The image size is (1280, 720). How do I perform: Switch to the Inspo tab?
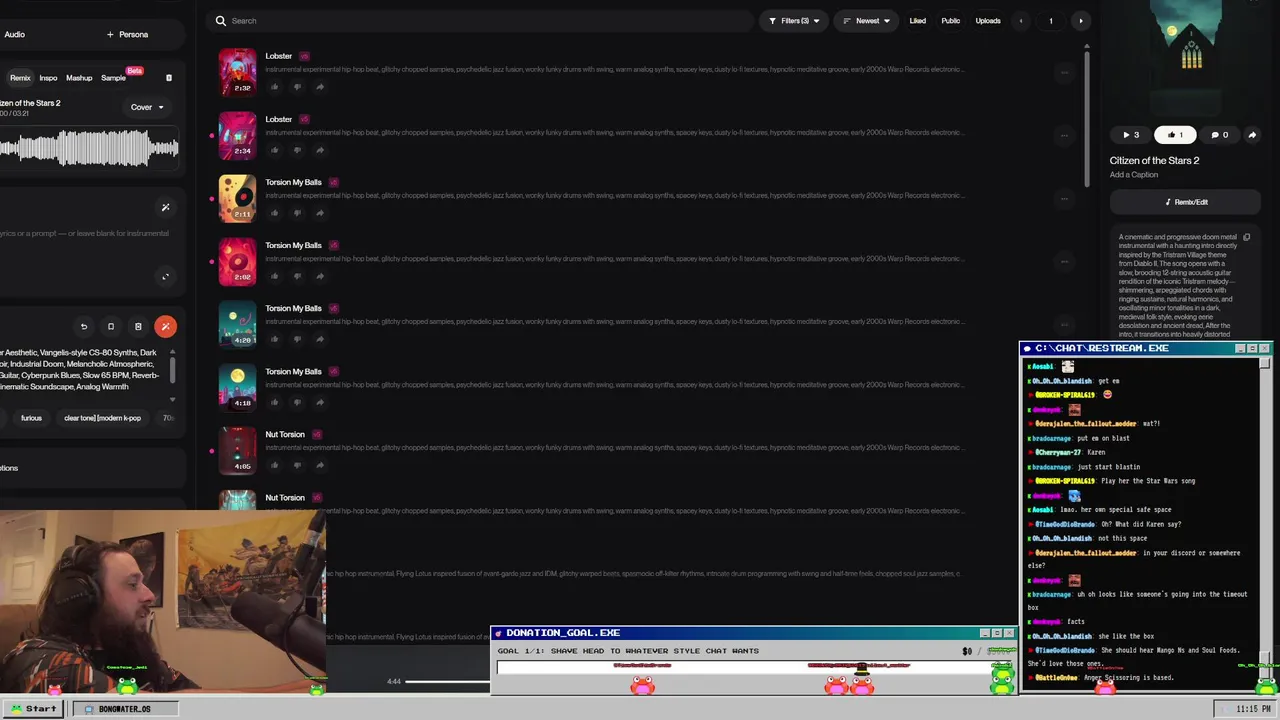[48, 78]
